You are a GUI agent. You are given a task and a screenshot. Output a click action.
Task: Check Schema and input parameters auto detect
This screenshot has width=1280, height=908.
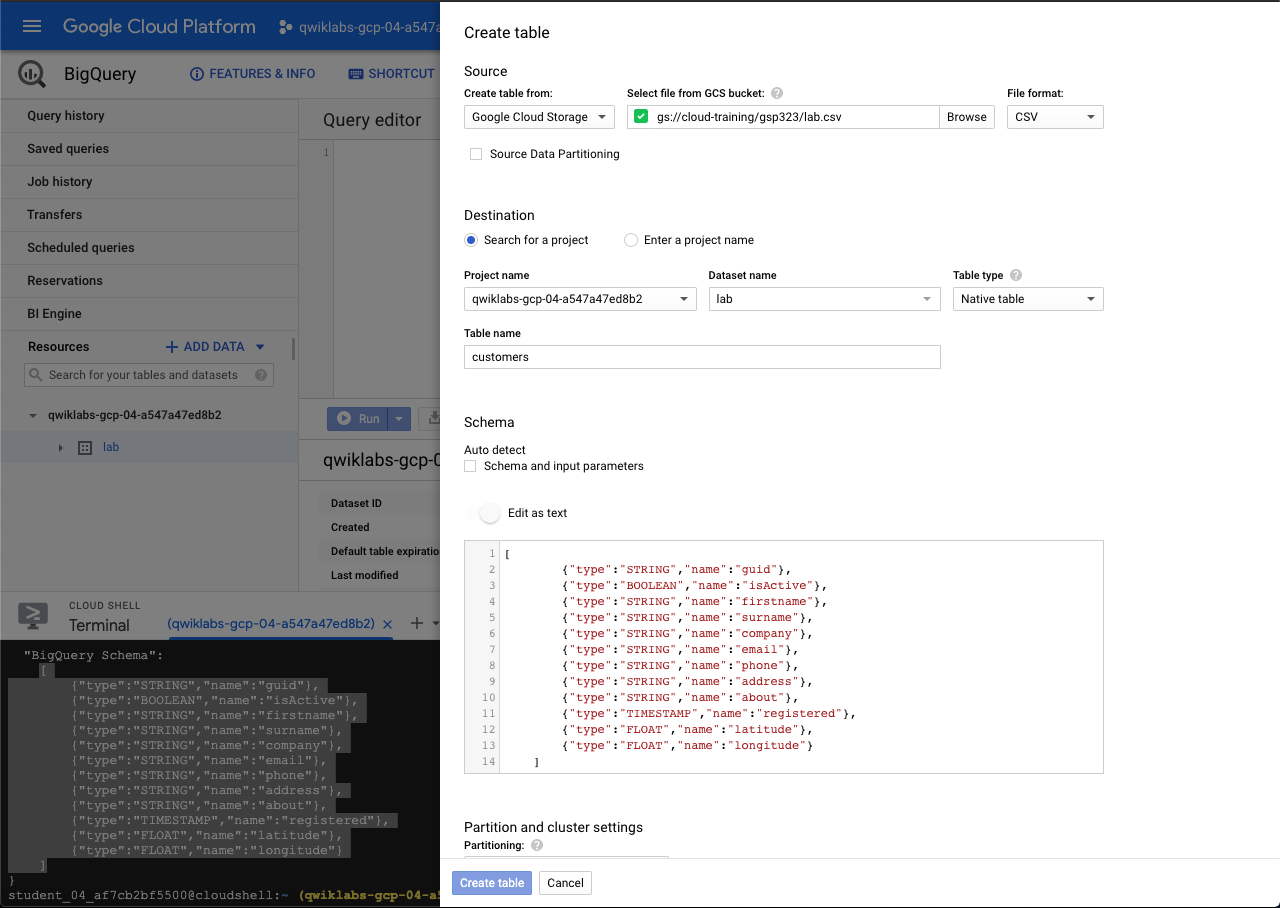coord(470,466)
